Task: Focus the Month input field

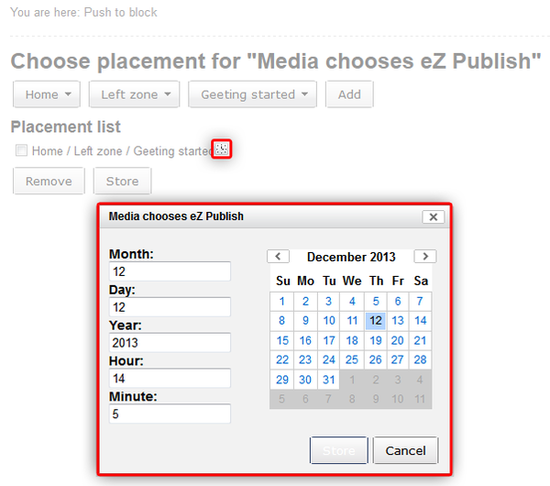Action: coord(170,271)
